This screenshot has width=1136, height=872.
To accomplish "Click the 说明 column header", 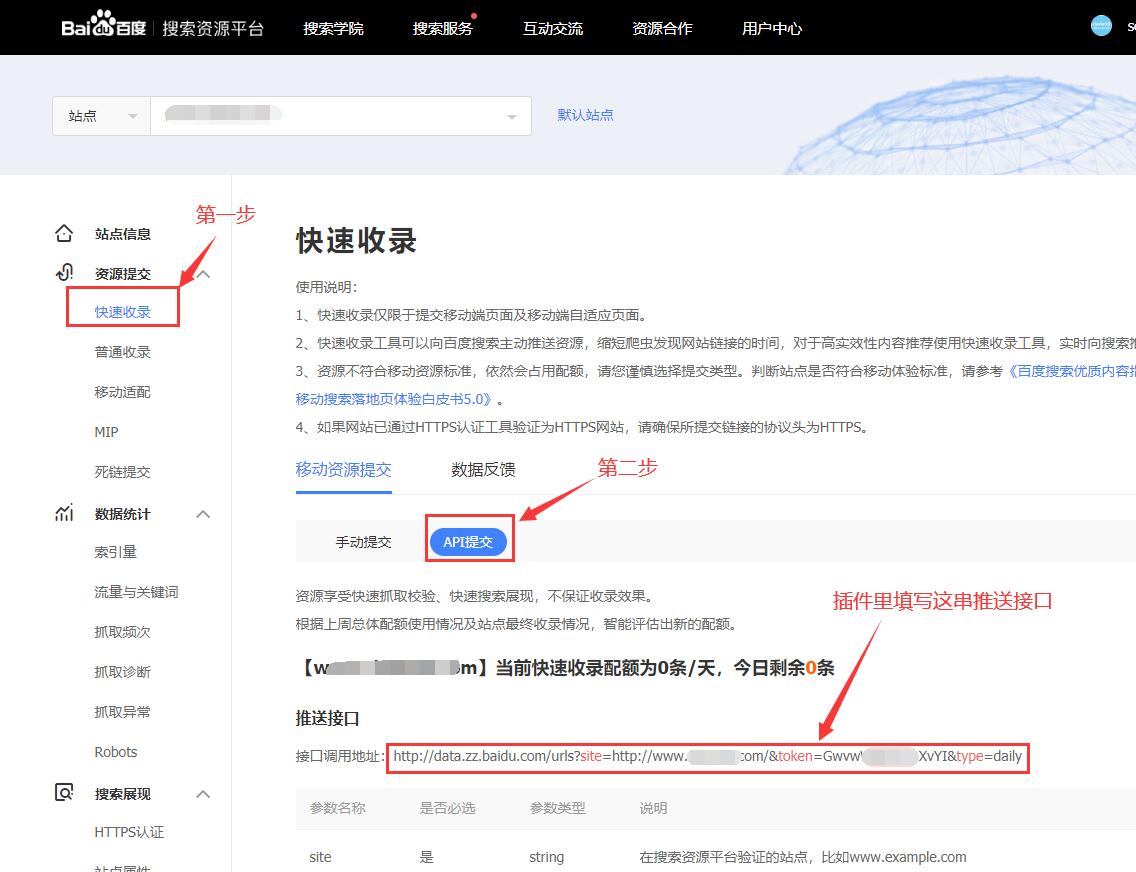I will click(653, 808).
